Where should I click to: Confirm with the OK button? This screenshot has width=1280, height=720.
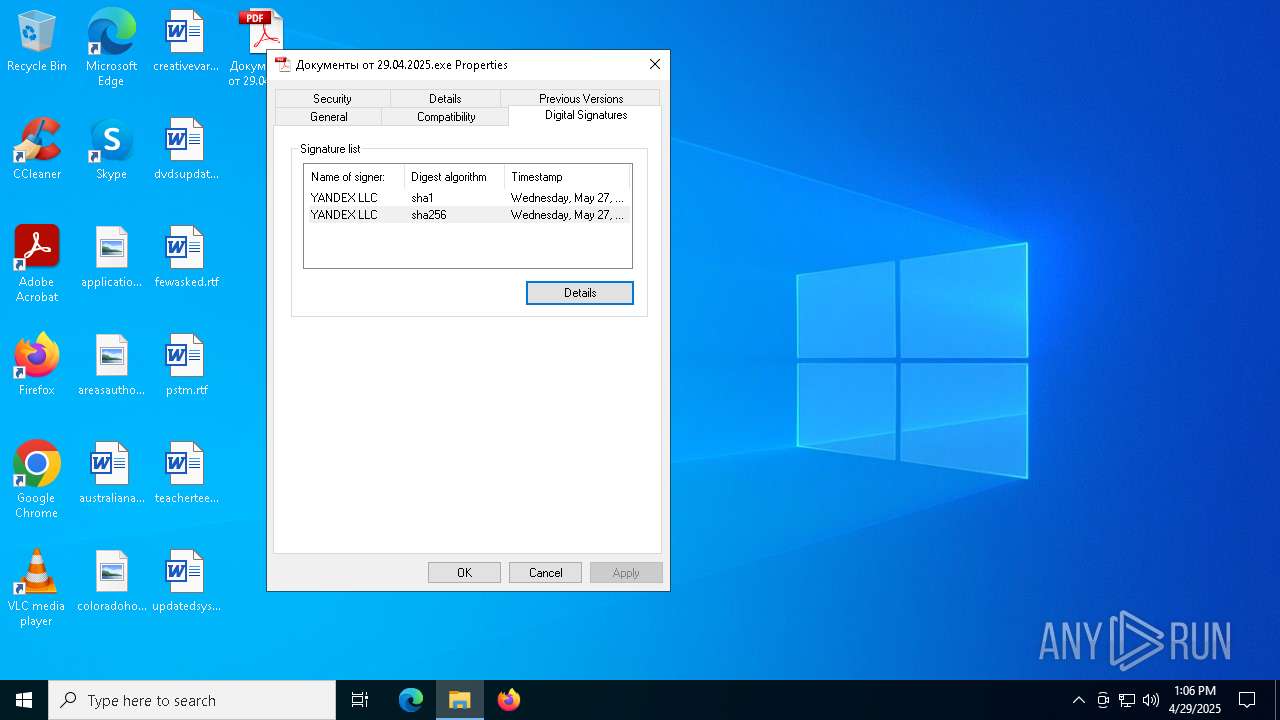[x=464, y=573]
